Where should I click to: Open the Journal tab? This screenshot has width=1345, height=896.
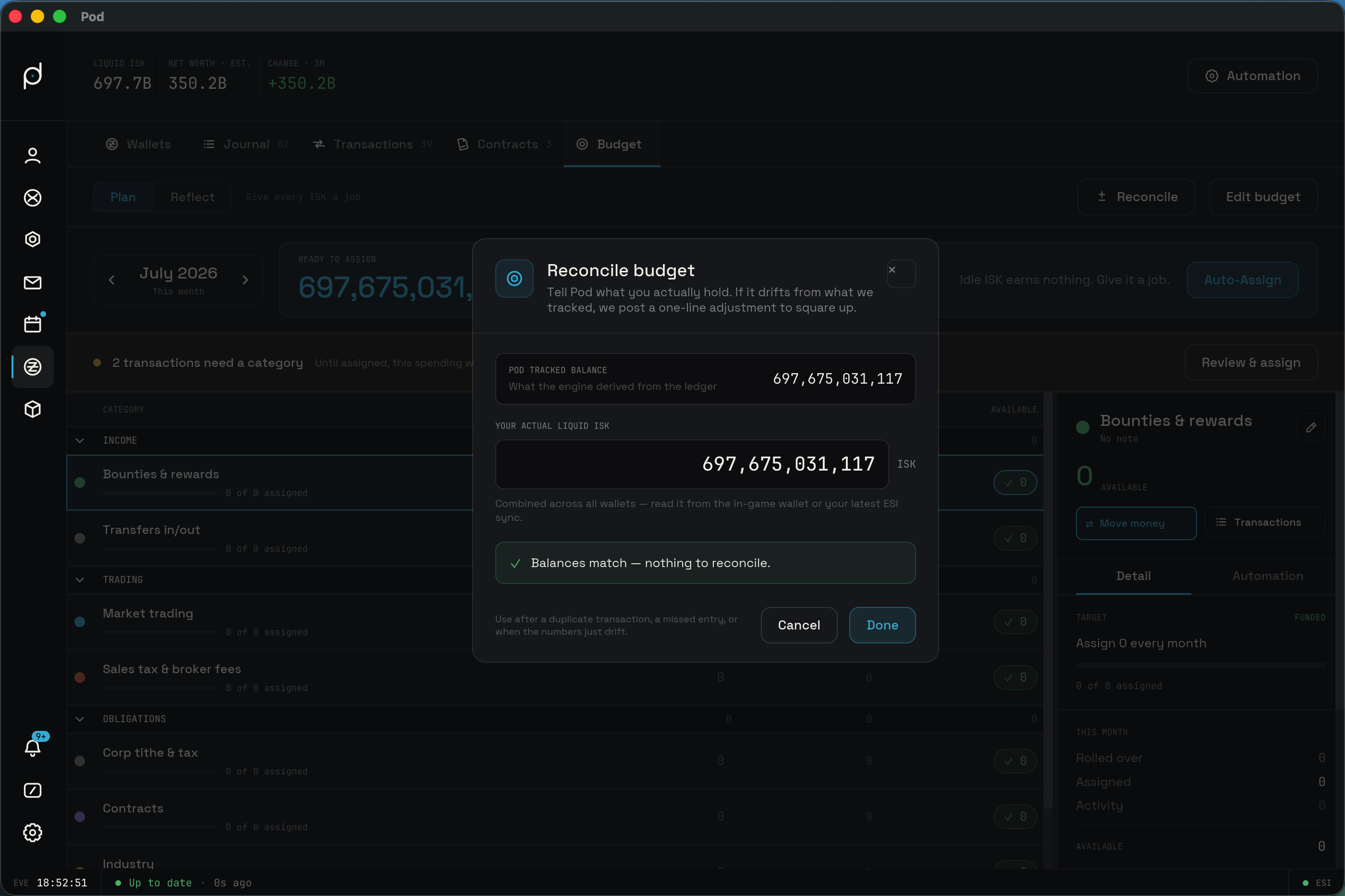(246, 144)
